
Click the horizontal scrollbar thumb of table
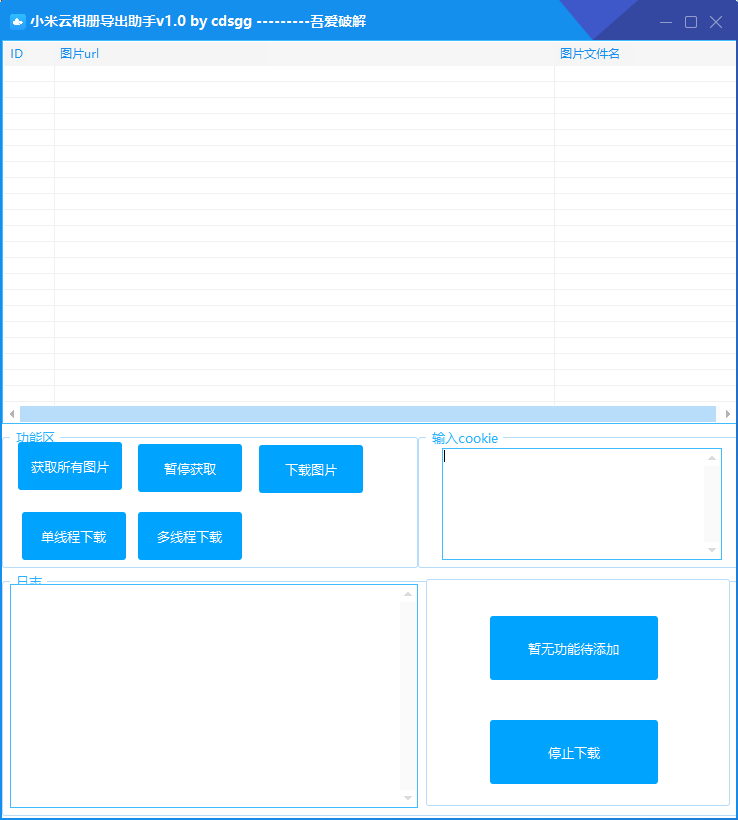coord(368,414)
